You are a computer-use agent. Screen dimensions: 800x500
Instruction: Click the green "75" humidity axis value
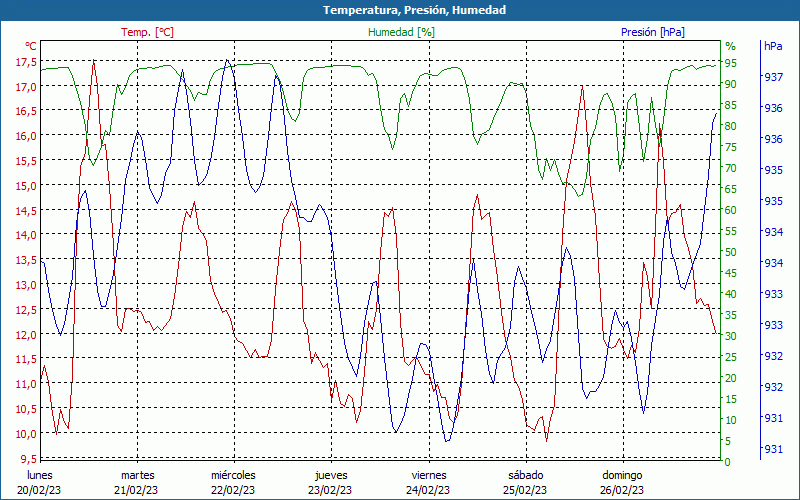[x=731, y=147]
